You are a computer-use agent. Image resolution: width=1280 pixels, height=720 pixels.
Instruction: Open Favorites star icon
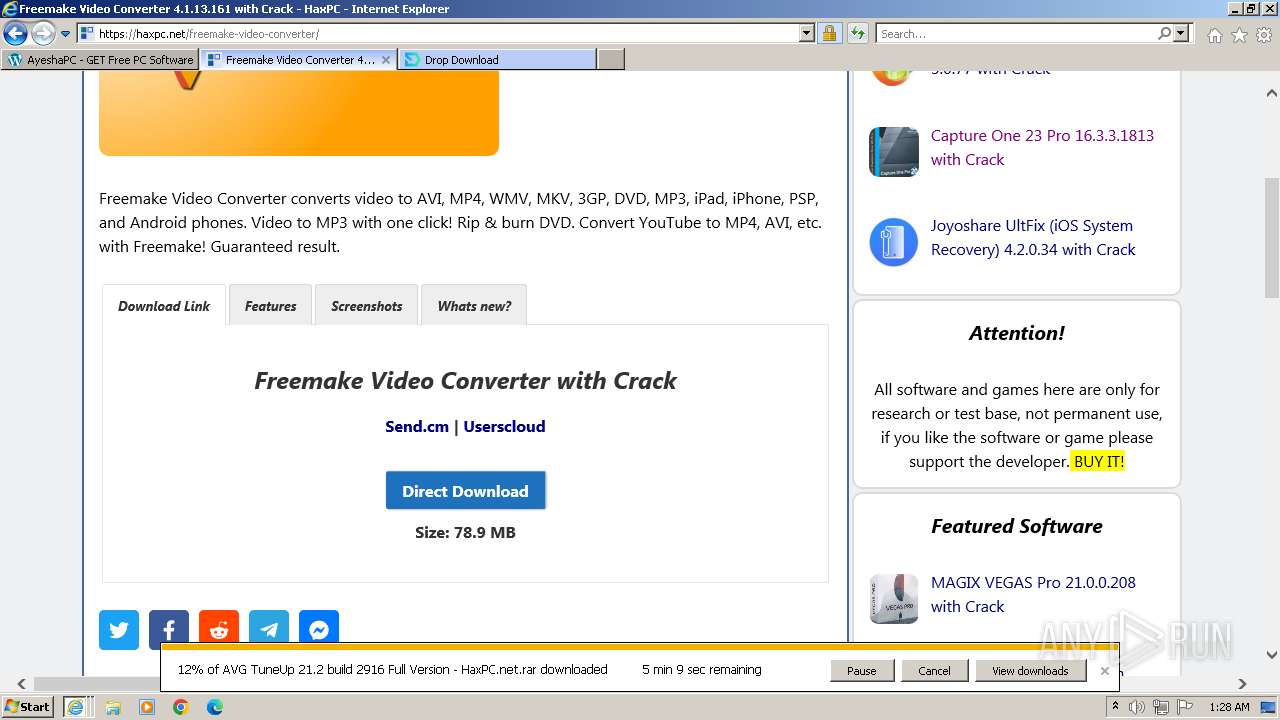1239,35
